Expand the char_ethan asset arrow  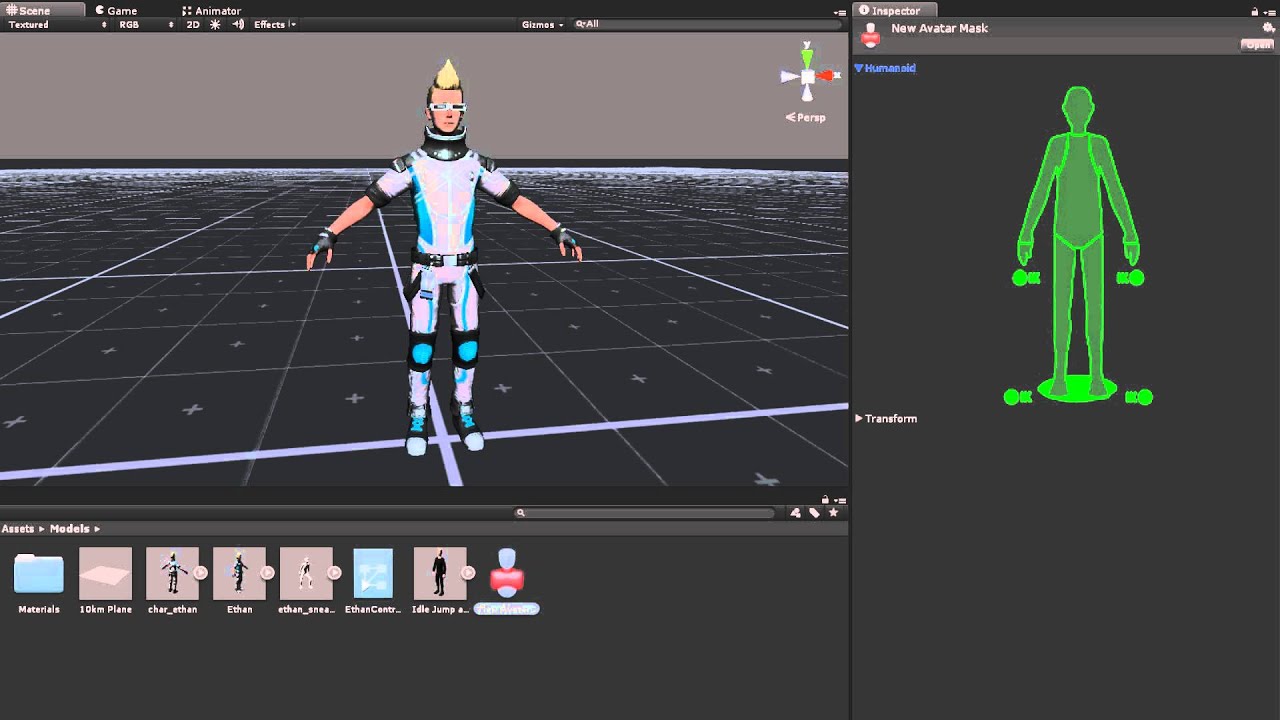[x=201, y=573]
